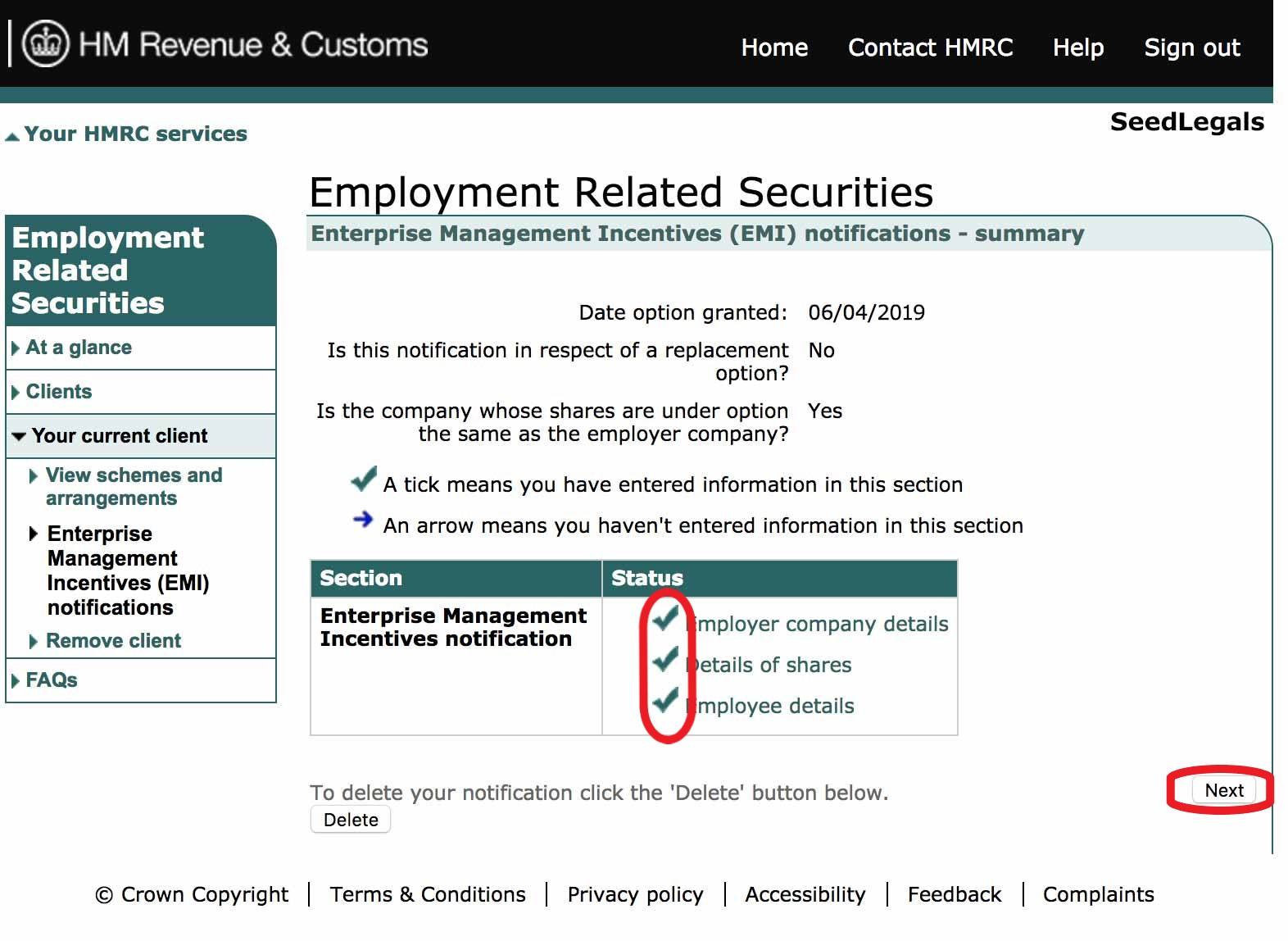
Task: Choose Remove client in sidebar
Action: tap(113, 641)
